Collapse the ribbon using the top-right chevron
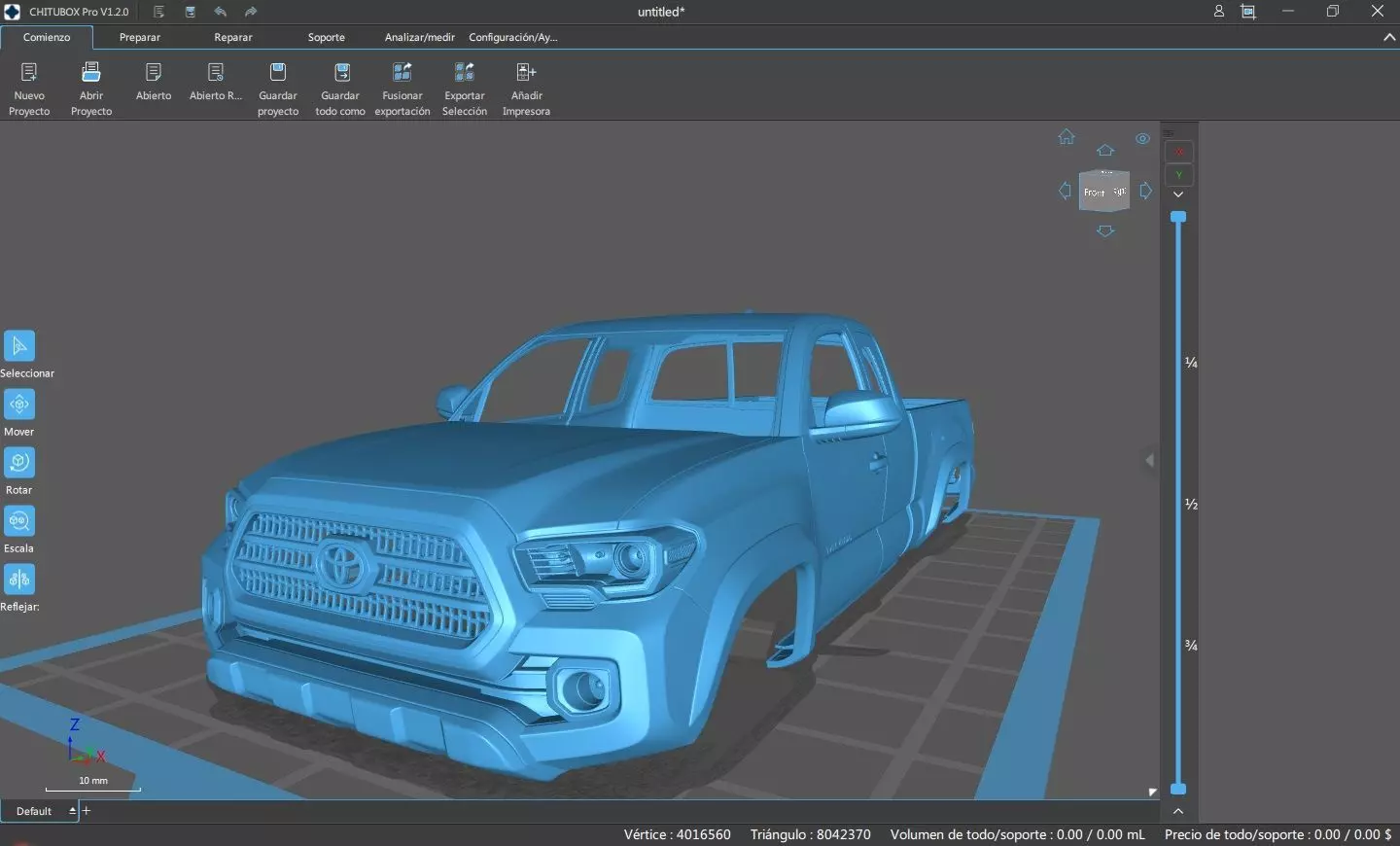1400x846 pixels. pyautogui.click(x=1389, y=37)
